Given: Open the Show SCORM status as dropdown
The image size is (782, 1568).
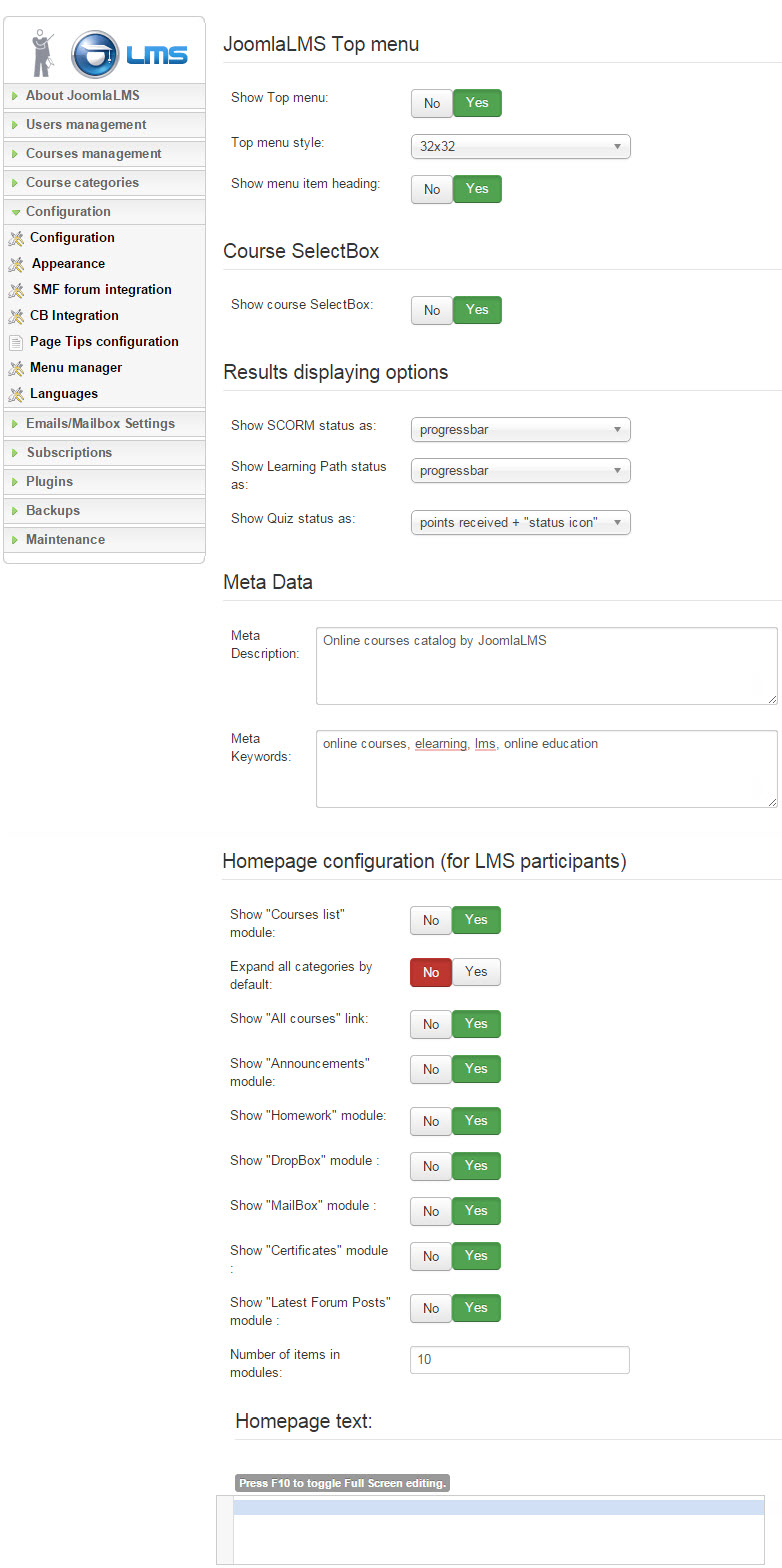Looking at the screenshot, I should pos(520,430).
